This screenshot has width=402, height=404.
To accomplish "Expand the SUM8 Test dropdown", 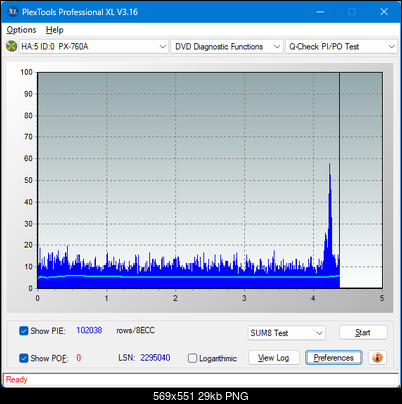I will click(x=287, y=333).
